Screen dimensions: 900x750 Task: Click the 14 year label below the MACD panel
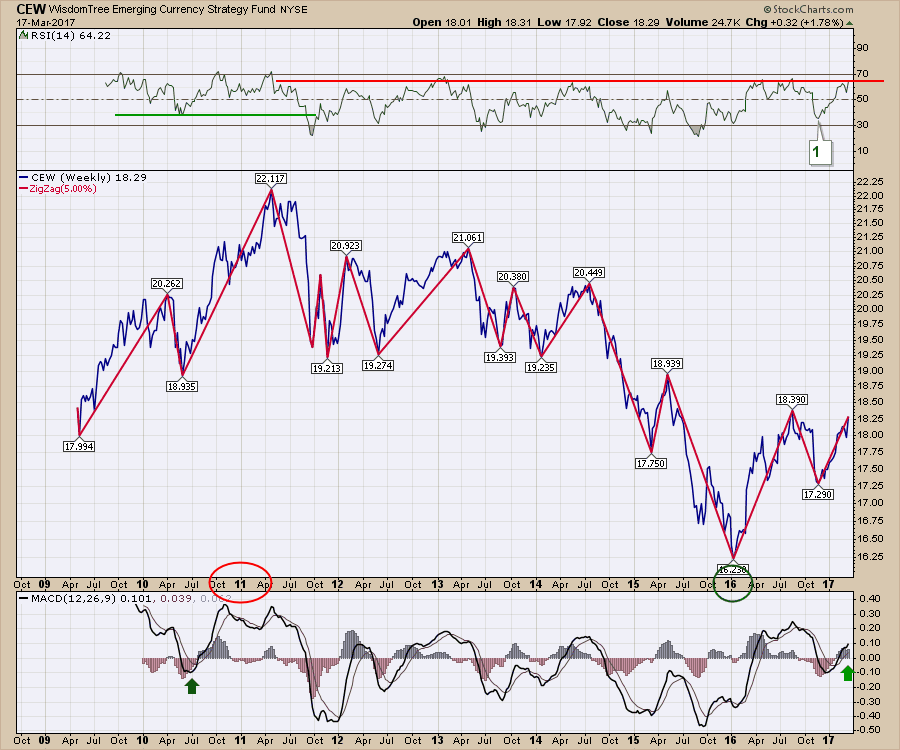pyautogui.click(x=536, y=741)
